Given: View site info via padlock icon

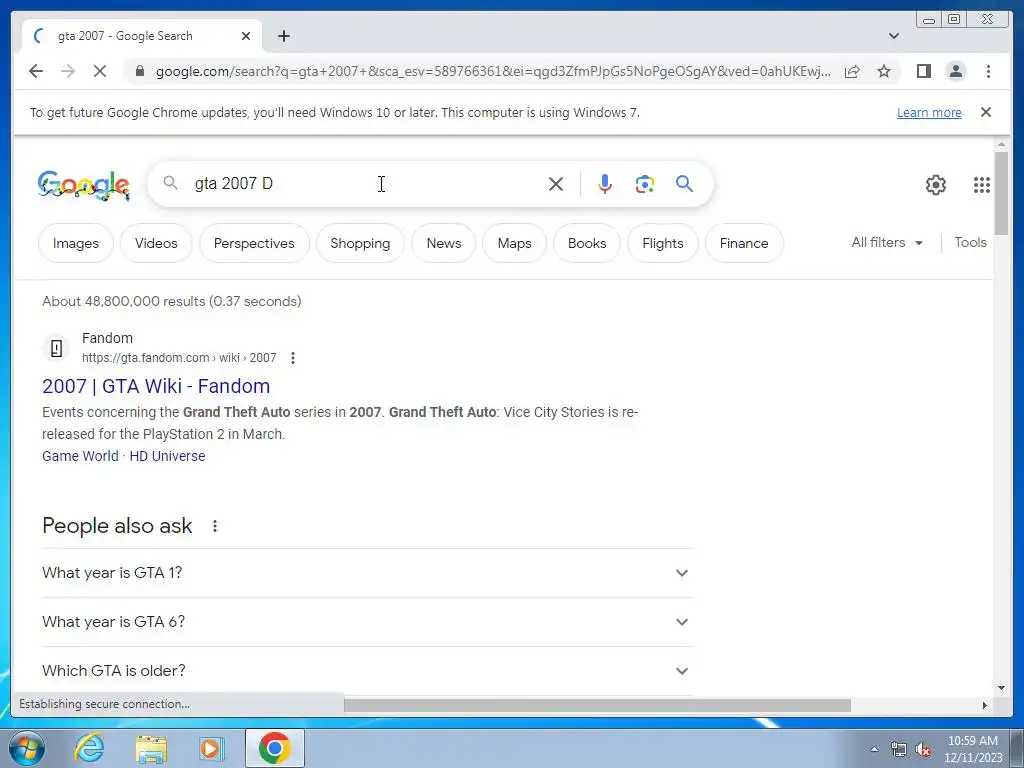Looking at the screenshot, I should click(139, 71).
